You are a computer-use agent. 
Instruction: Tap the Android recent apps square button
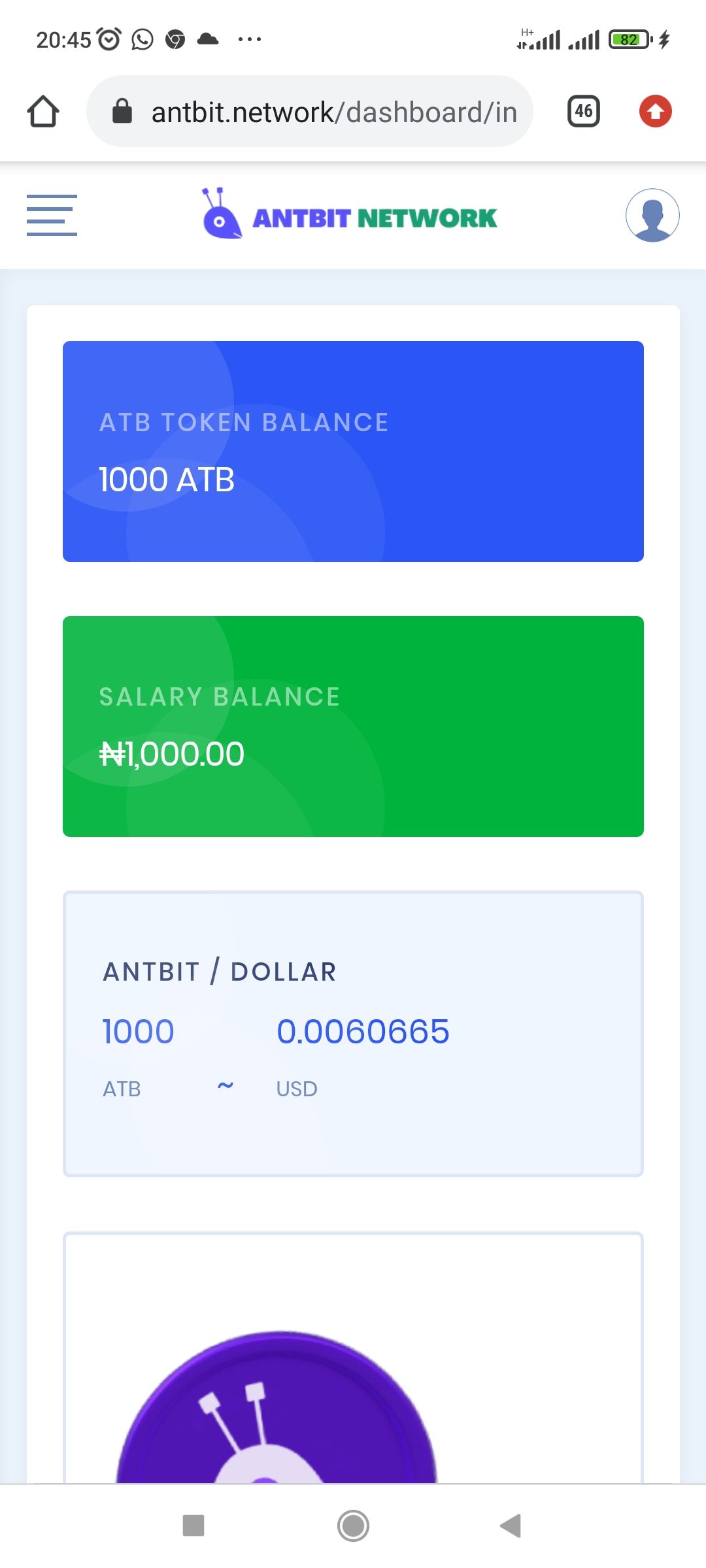pos(193,1526)
